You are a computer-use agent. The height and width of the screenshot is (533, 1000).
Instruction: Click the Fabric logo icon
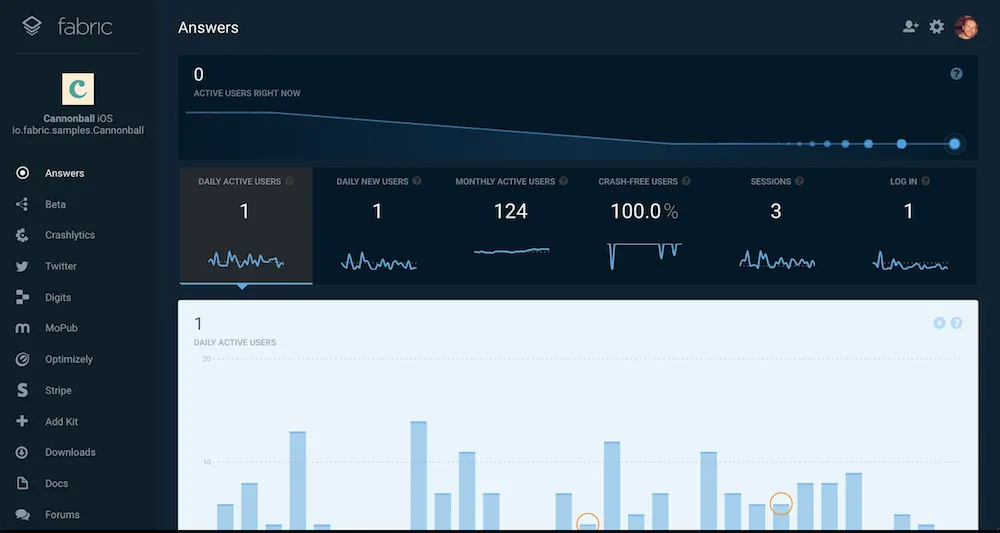coord(32,26)
